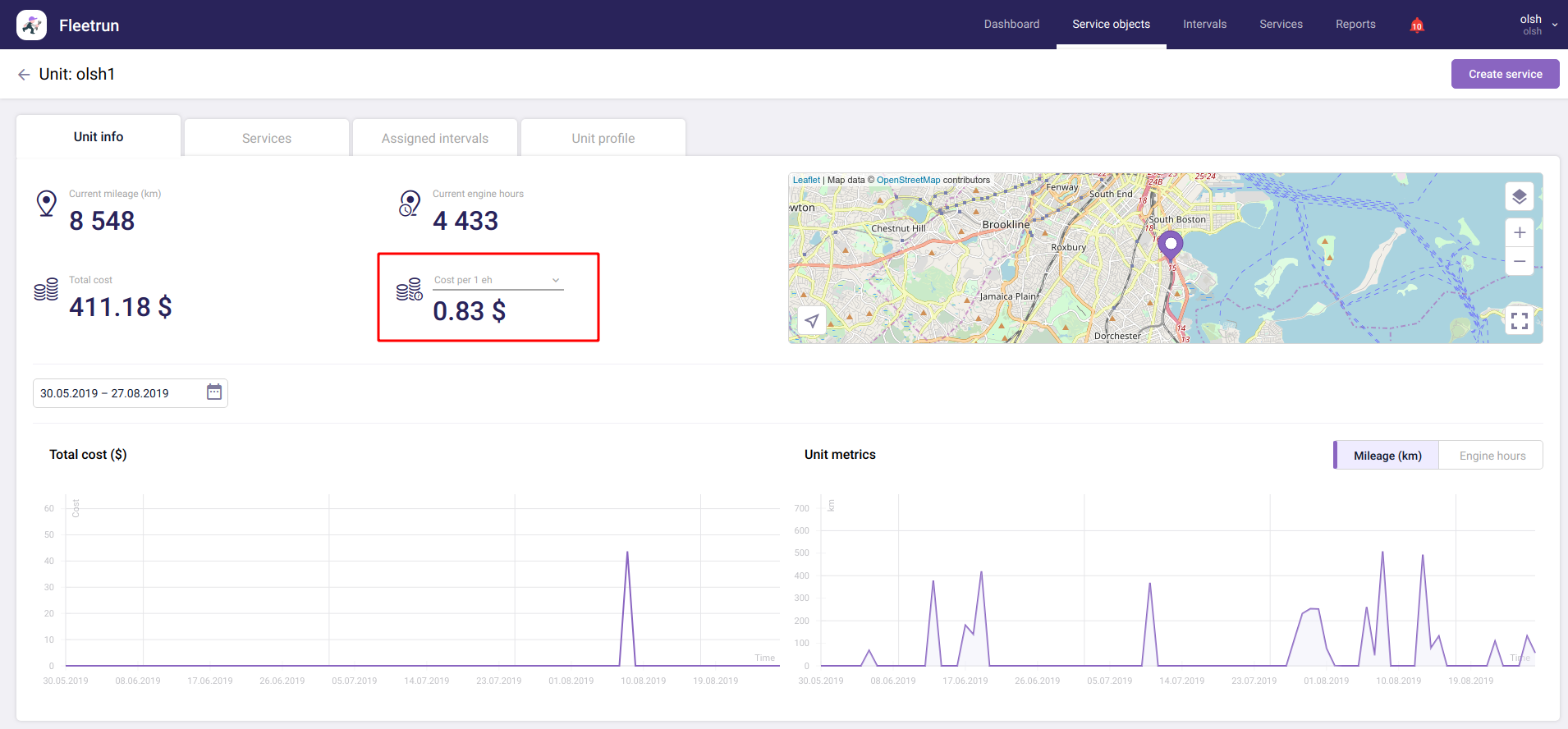Follow the OpenStreetMap attribution link
The height and width of the screenshot is (729, 1568).
908,180
